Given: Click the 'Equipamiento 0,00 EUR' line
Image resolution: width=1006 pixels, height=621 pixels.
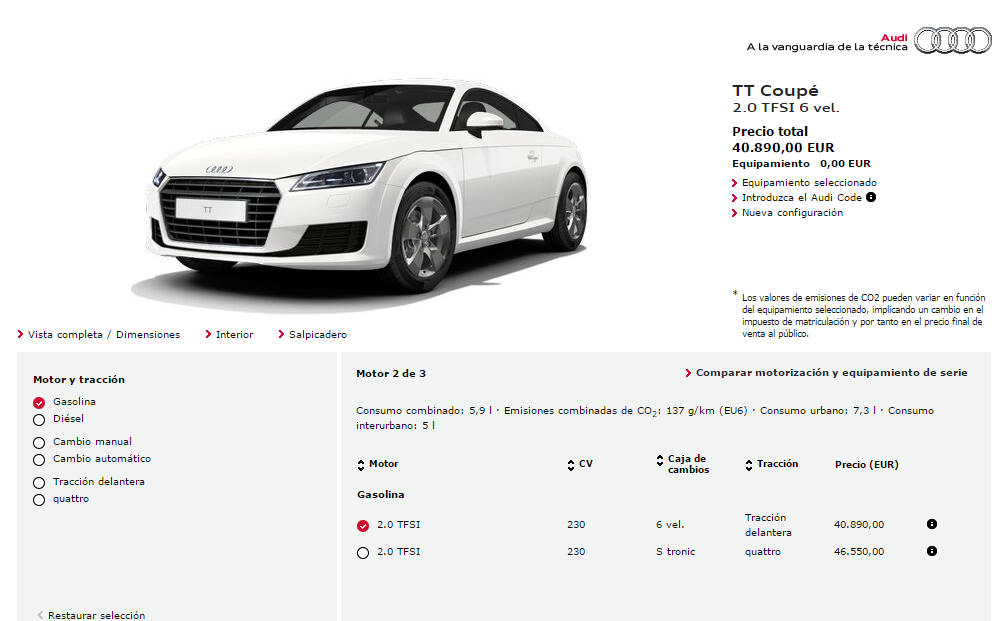Looking at the screenshot, I should point(801,164).
